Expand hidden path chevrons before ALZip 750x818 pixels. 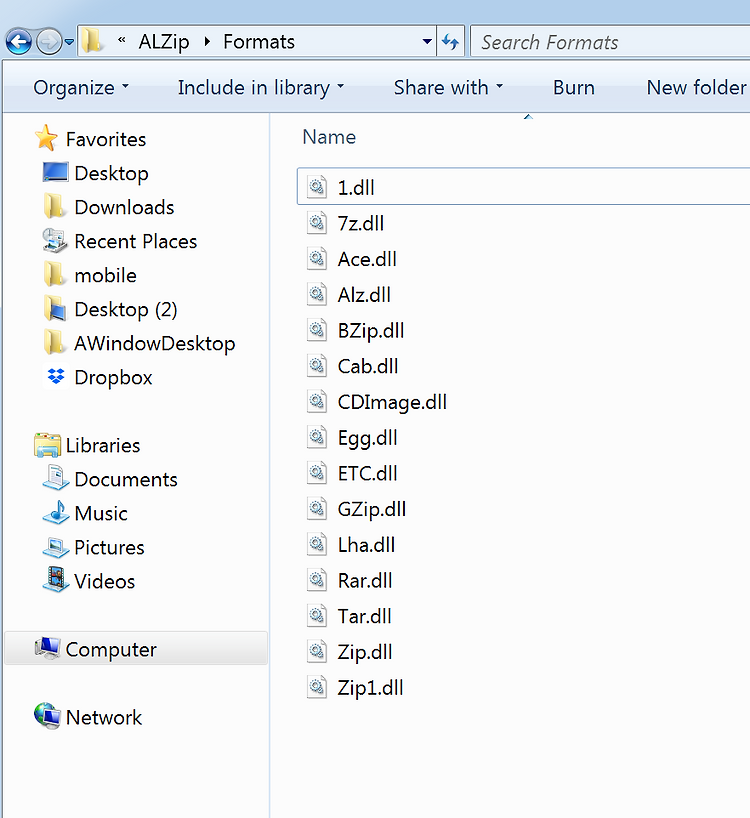point(122,40)
